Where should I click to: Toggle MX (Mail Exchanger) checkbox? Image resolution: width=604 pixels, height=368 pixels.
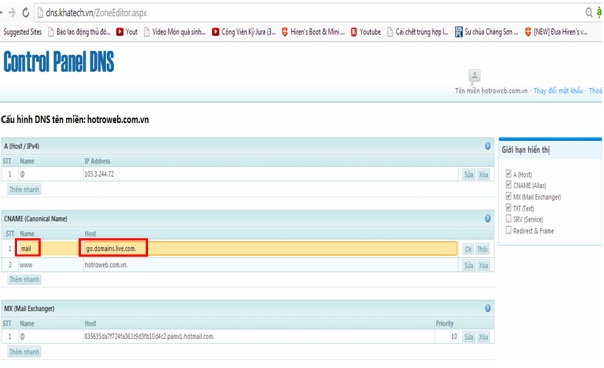coord(508,197)
